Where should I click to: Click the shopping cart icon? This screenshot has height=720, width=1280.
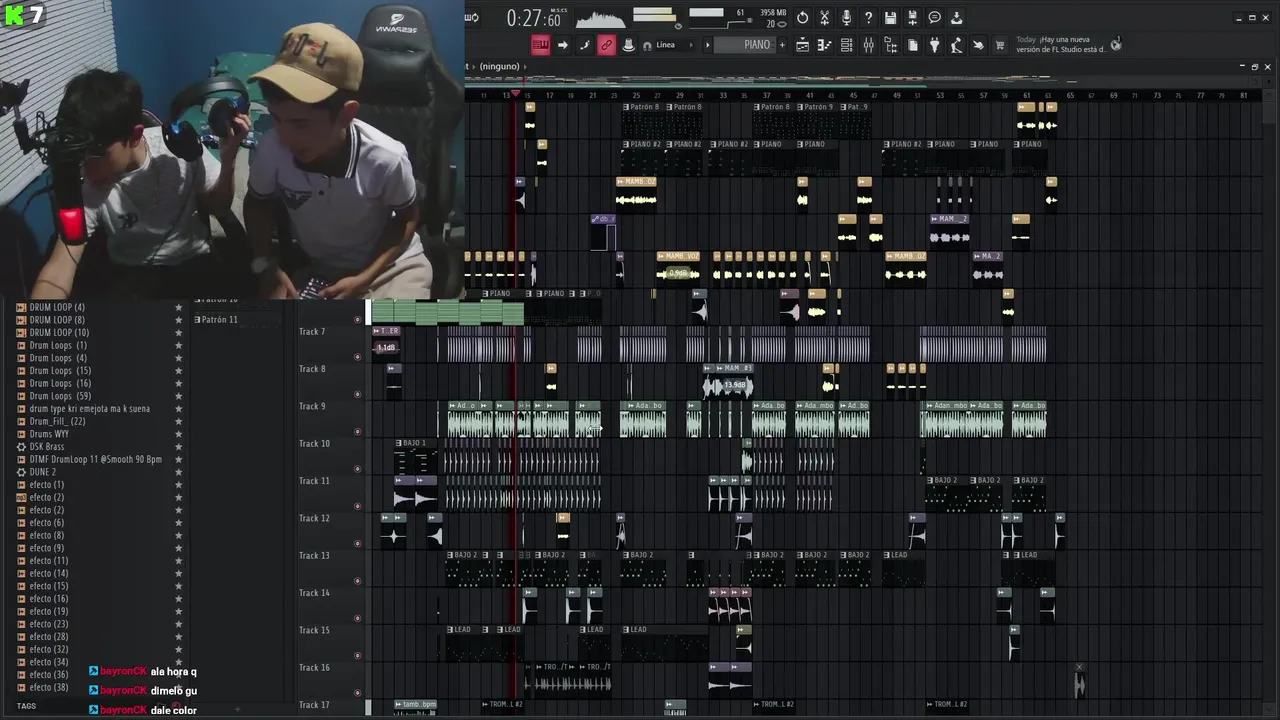pyautogui.click(x=999, y=45)
